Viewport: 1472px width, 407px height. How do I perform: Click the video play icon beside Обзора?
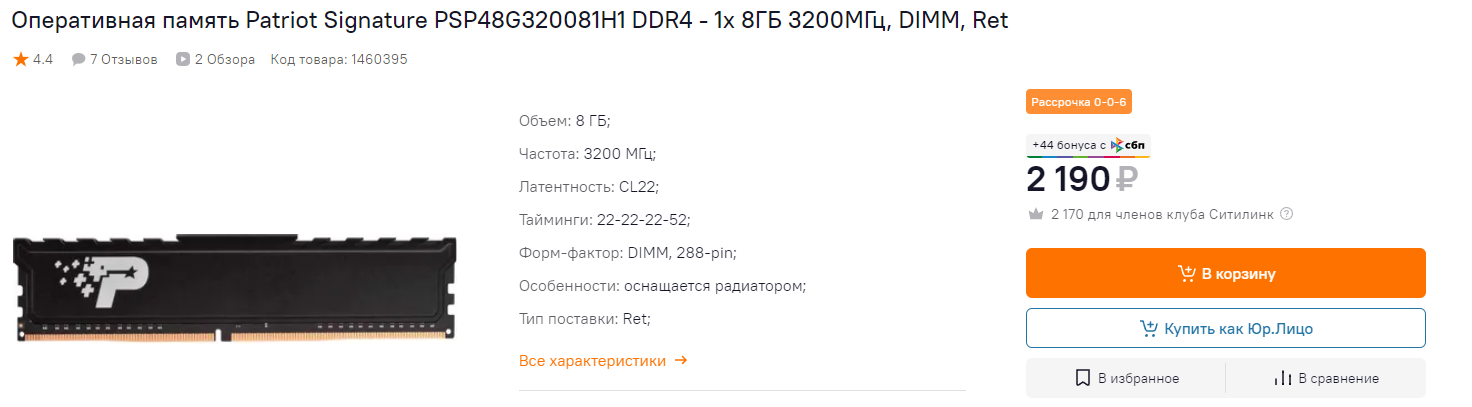point(183,60)
